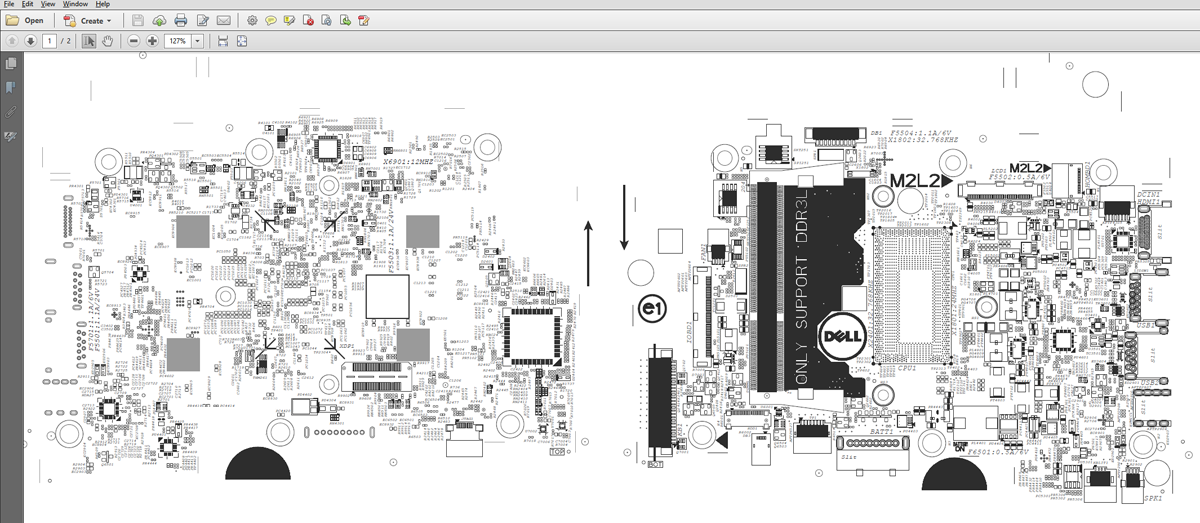Image resolution: width=1200 pixels, height=523 pixels.
Task: Click the 'ONLY SUPPORT DDR3L' text on the board
Action: (x=800, y=285)
